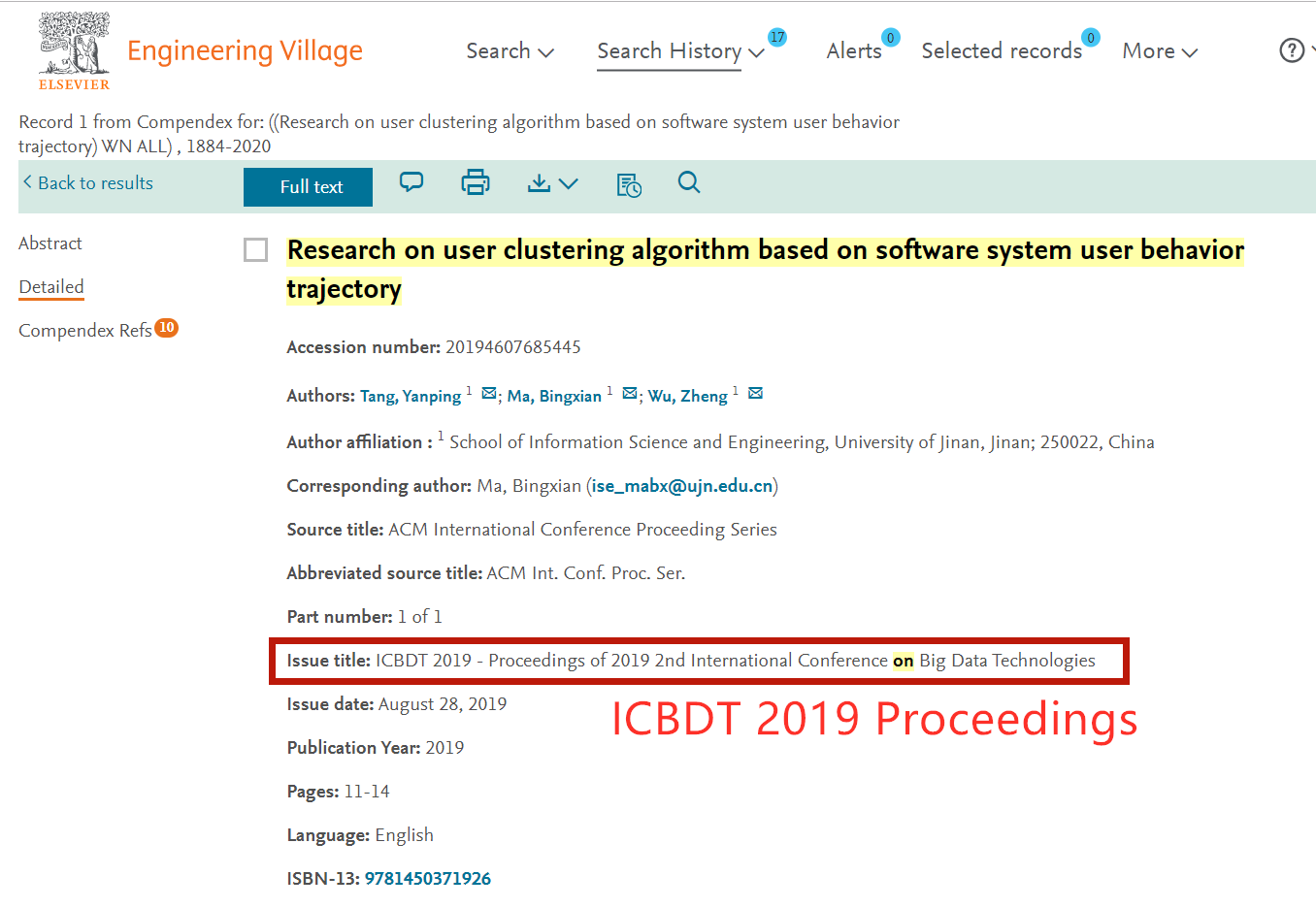Email author Ma, Bingxian via envelope icon
1316x908 pixels.
630,393
